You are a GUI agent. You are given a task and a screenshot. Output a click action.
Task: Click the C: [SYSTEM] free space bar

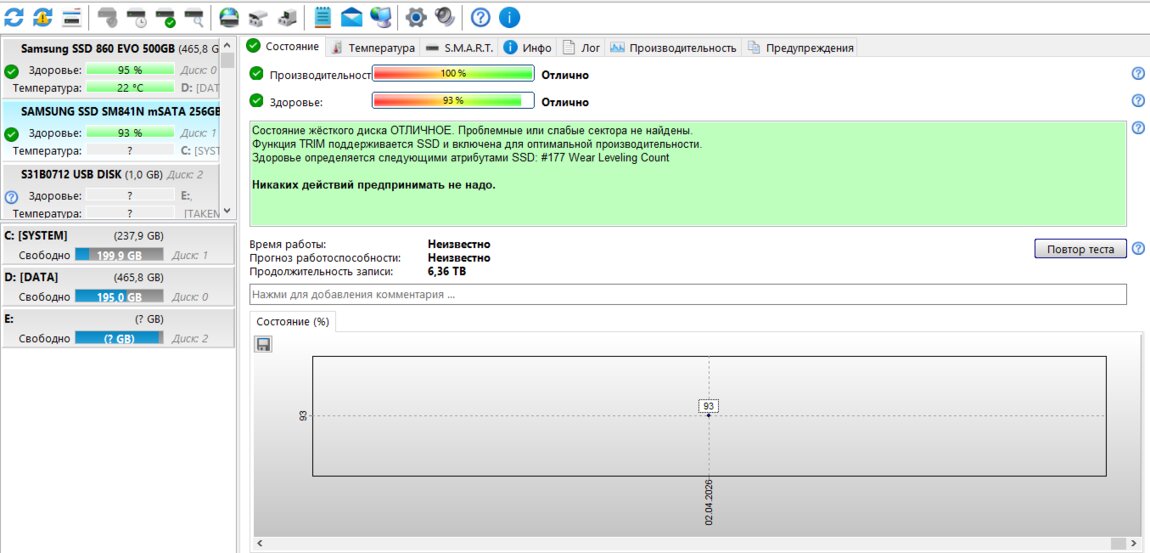(x=118, y=255)
